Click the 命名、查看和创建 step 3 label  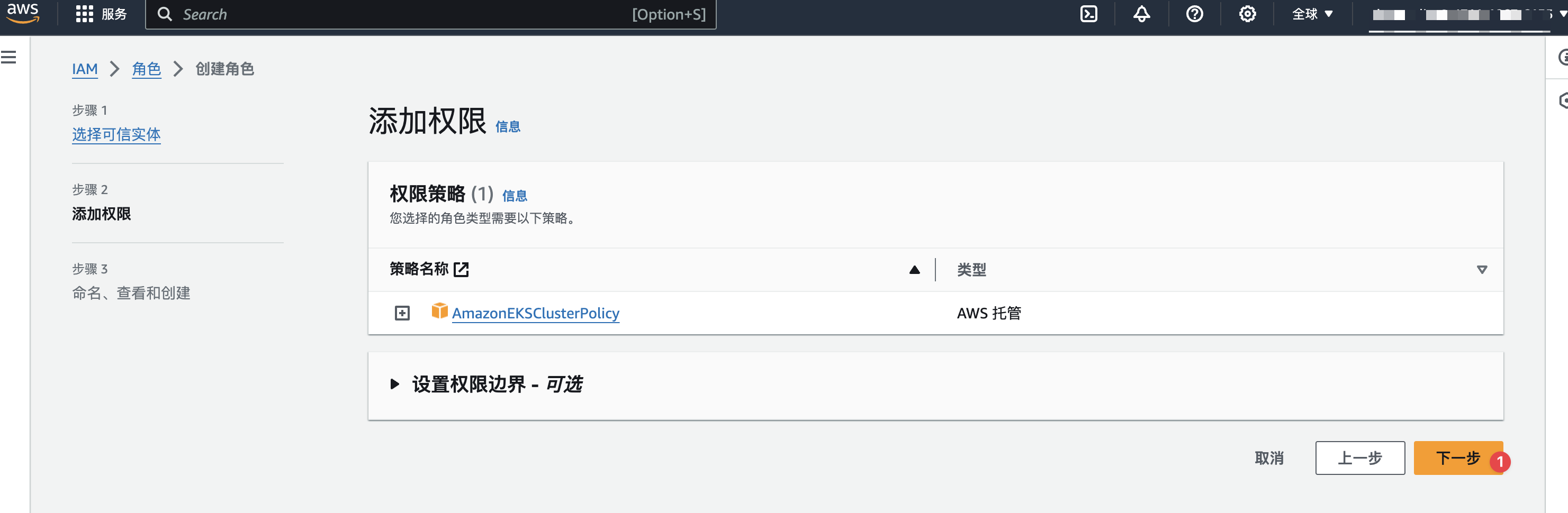131,294
